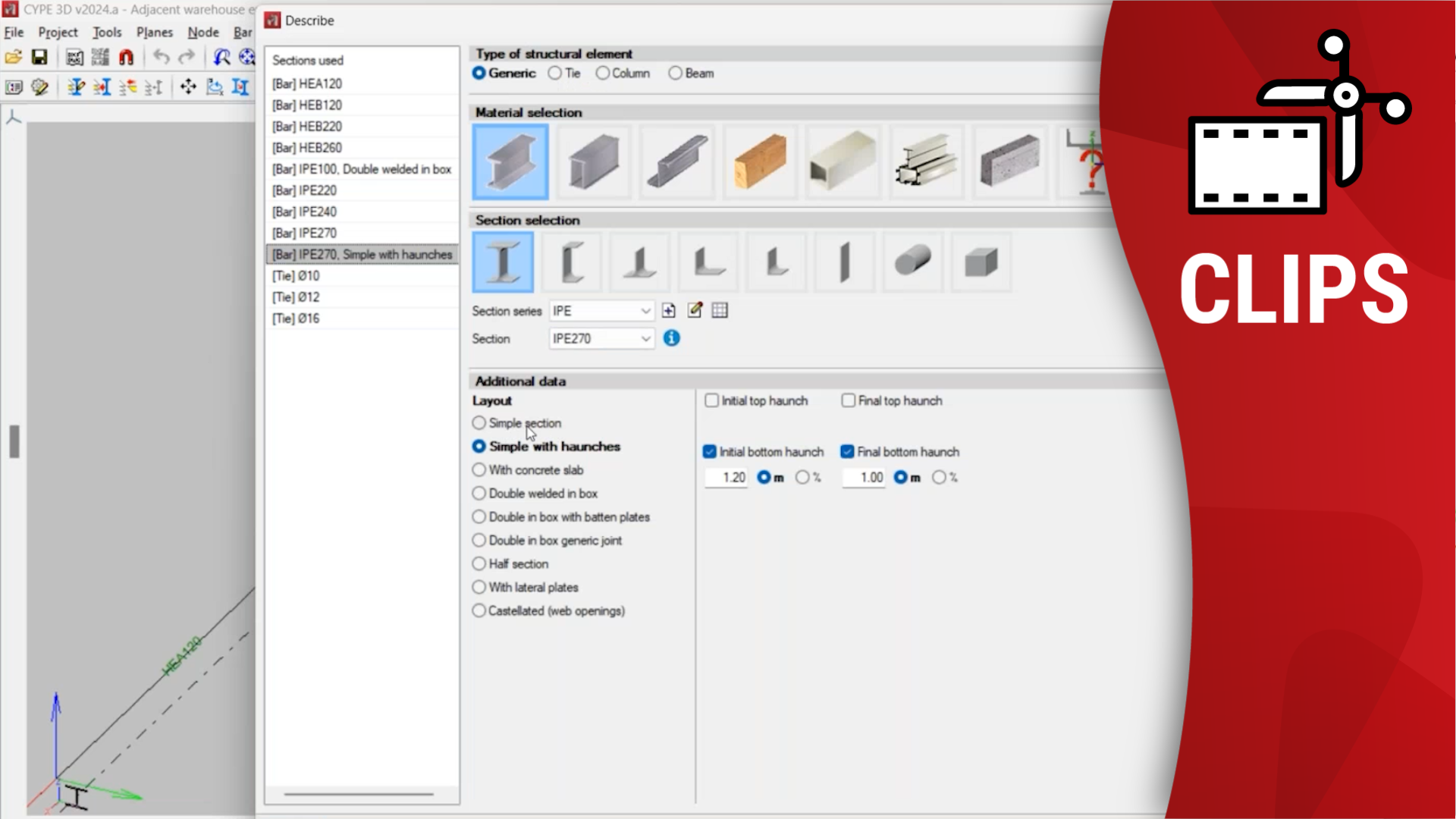The image size is (1456, 819).
Task: Pick the round solid bar section shape
Action: [x=912, y=262]
